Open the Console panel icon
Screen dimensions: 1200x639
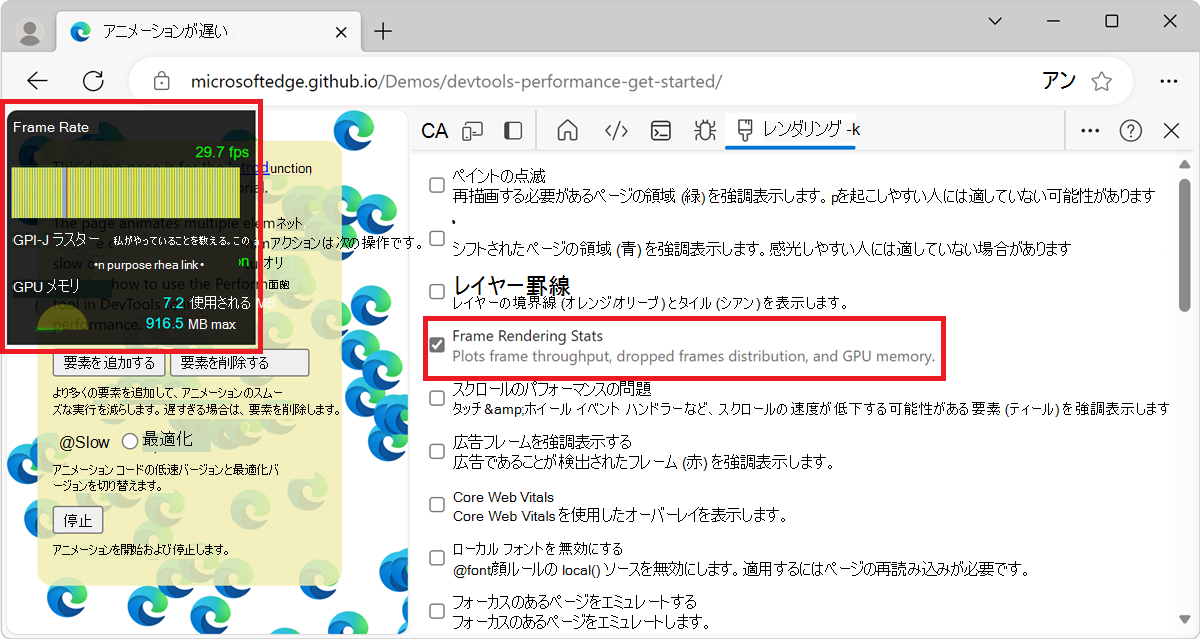coord(659,130)
